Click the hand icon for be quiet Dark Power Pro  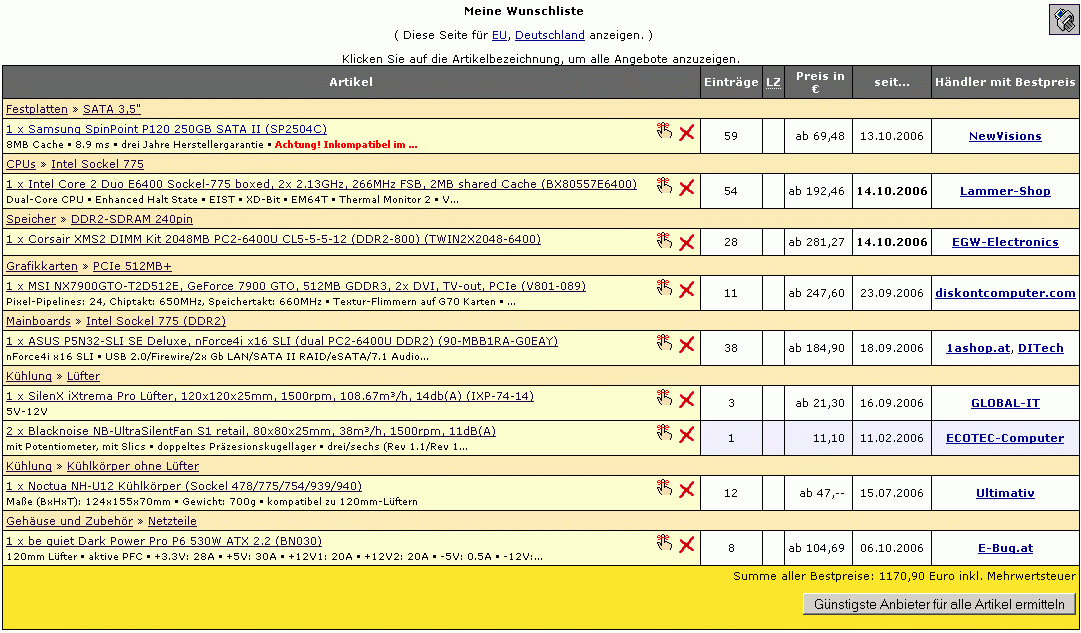point(664,543)
